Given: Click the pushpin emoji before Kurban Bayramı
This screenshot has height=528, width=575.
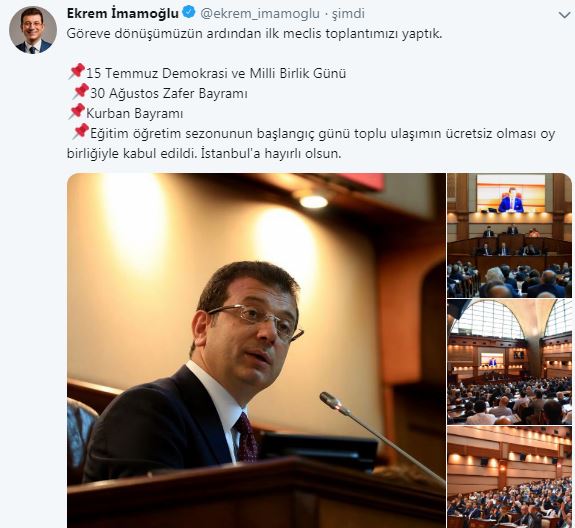Looking at the screenshot, I should point(76,111).
